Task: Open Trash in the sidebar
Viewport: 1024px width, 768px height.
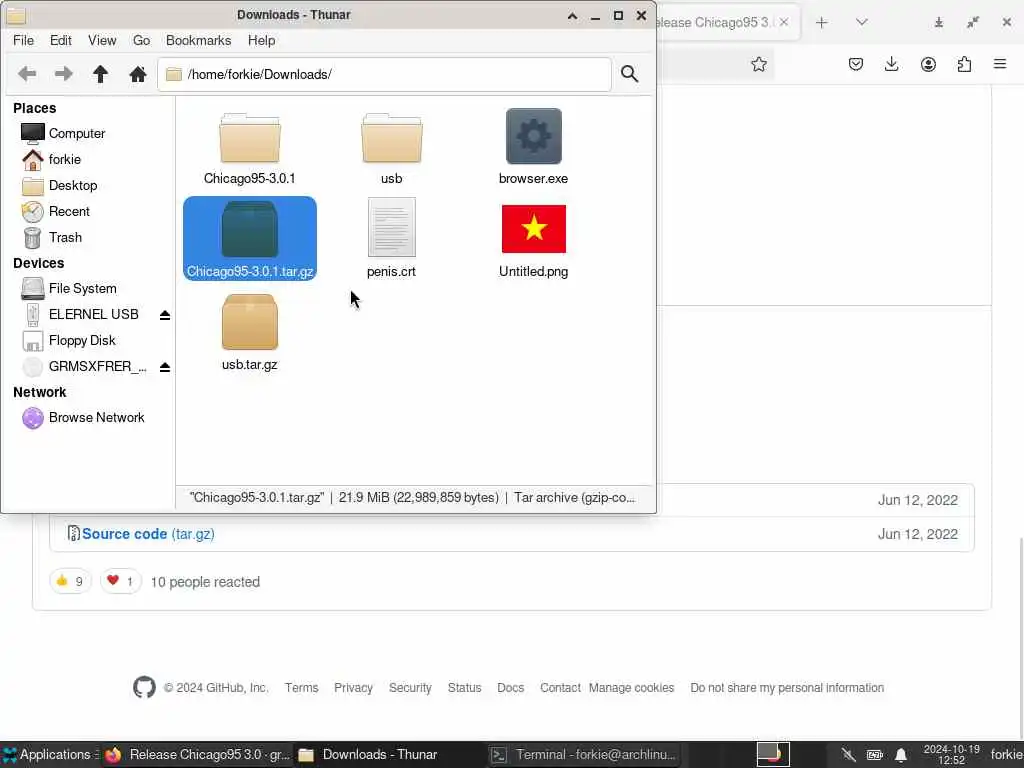Action: 65,238
